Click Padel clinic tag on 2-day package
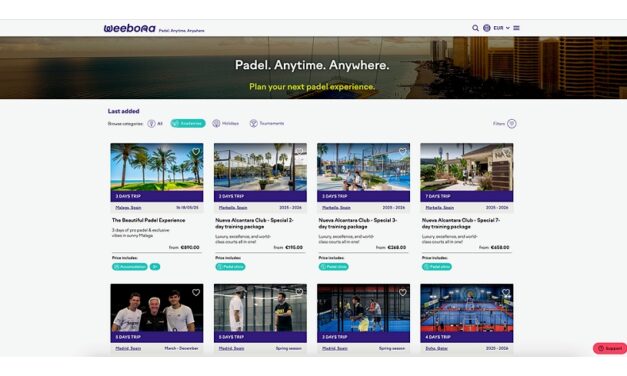Viewport: 627px width, 376px height. (230, 267)
